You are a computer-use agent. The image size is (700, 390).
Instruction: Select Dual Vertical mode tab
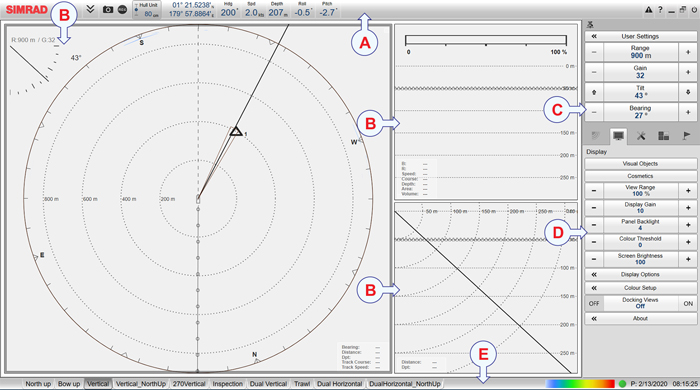tap(268, 384)
